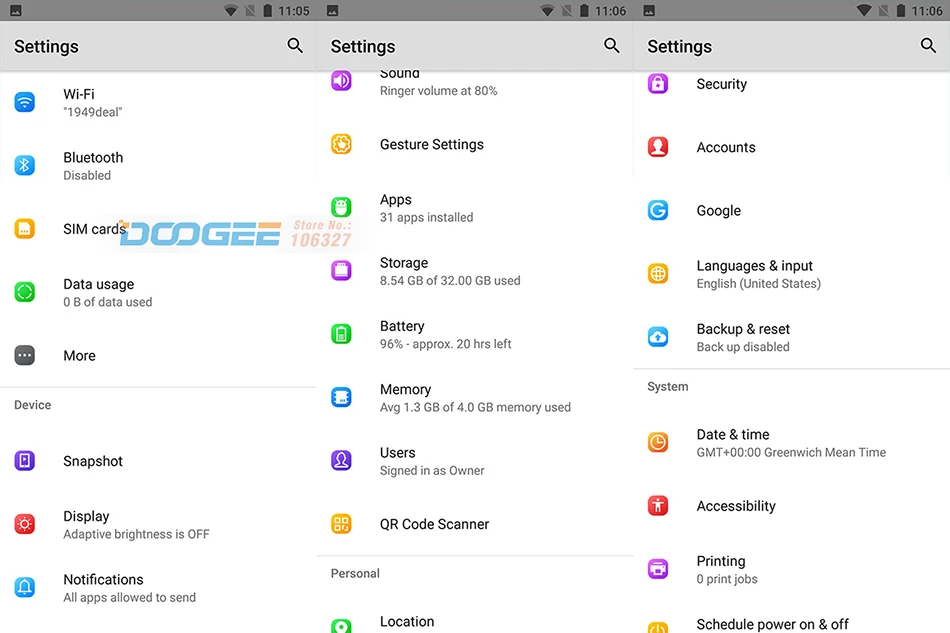950x633 pixels.
Task: Open QR Code Scanner
Action: click(x=475, y=524)
